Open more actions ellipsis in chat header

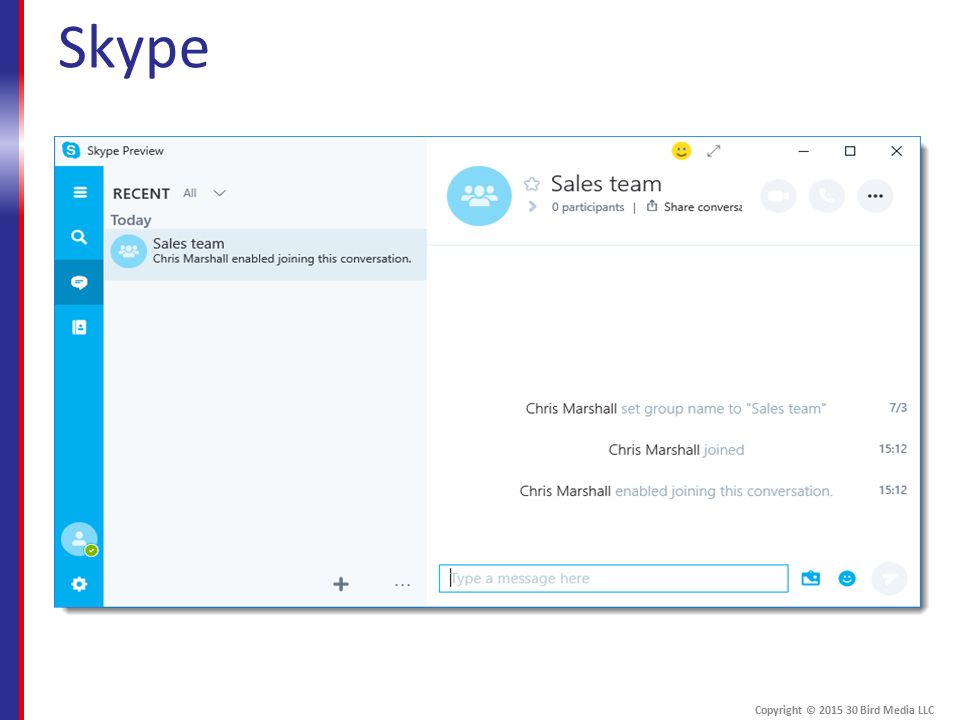(876, 196)
